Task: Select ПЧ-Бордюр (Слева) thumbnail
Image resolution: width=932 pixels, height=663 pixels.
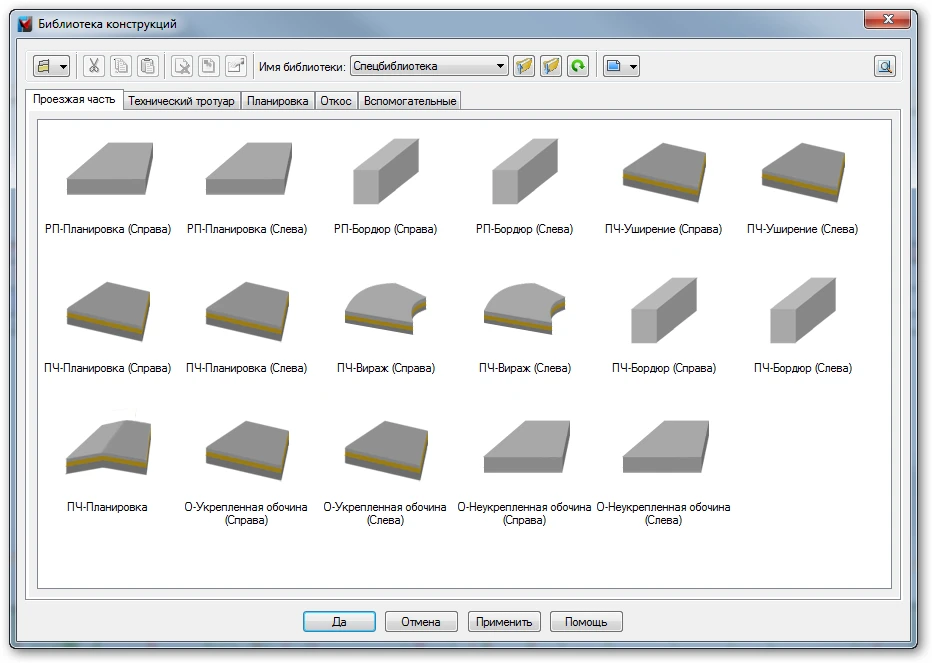Action: tap(803, 310)
